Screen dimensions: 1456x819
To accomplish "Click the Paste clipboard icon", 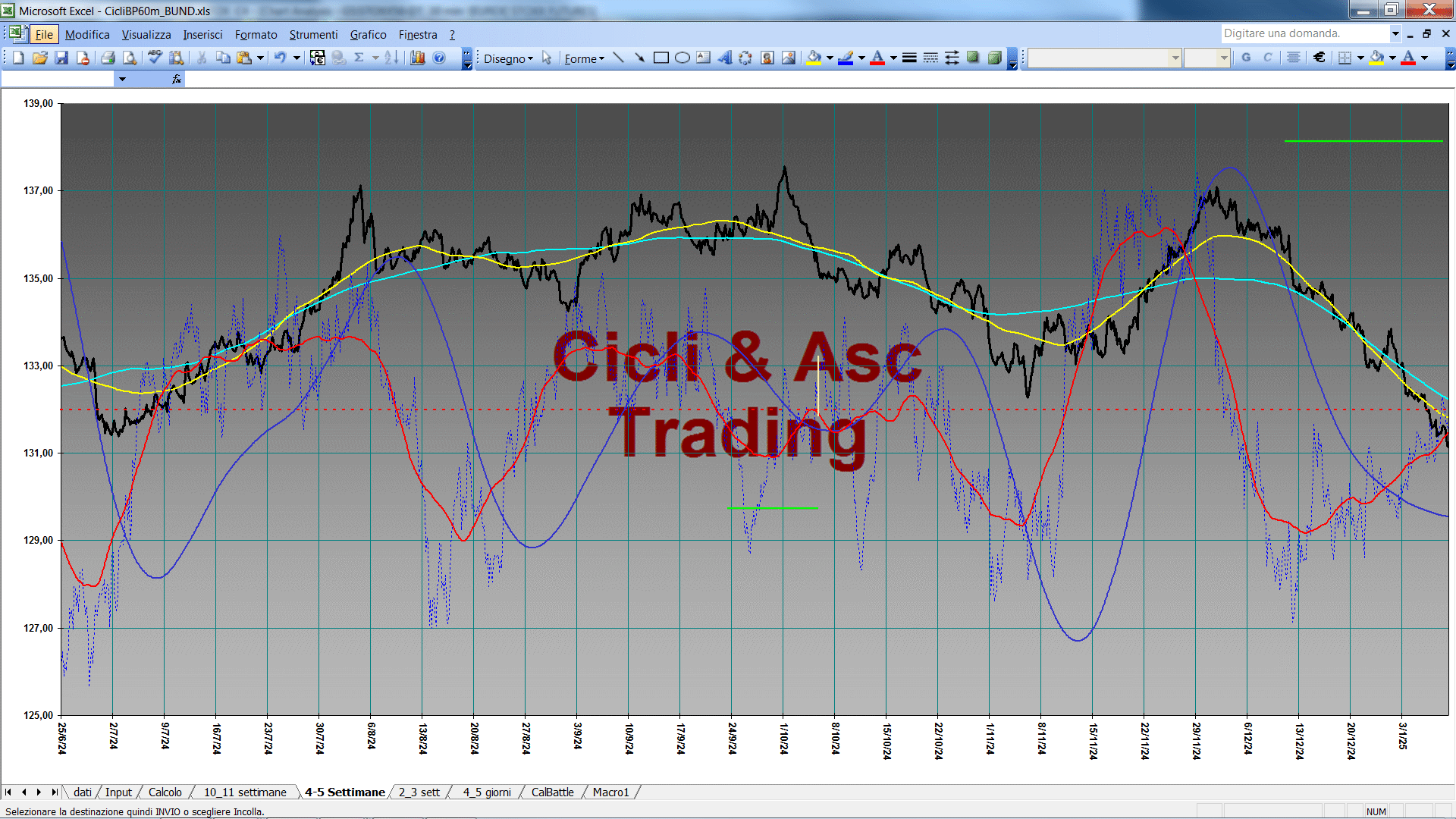I will click(x=244, y=58).
